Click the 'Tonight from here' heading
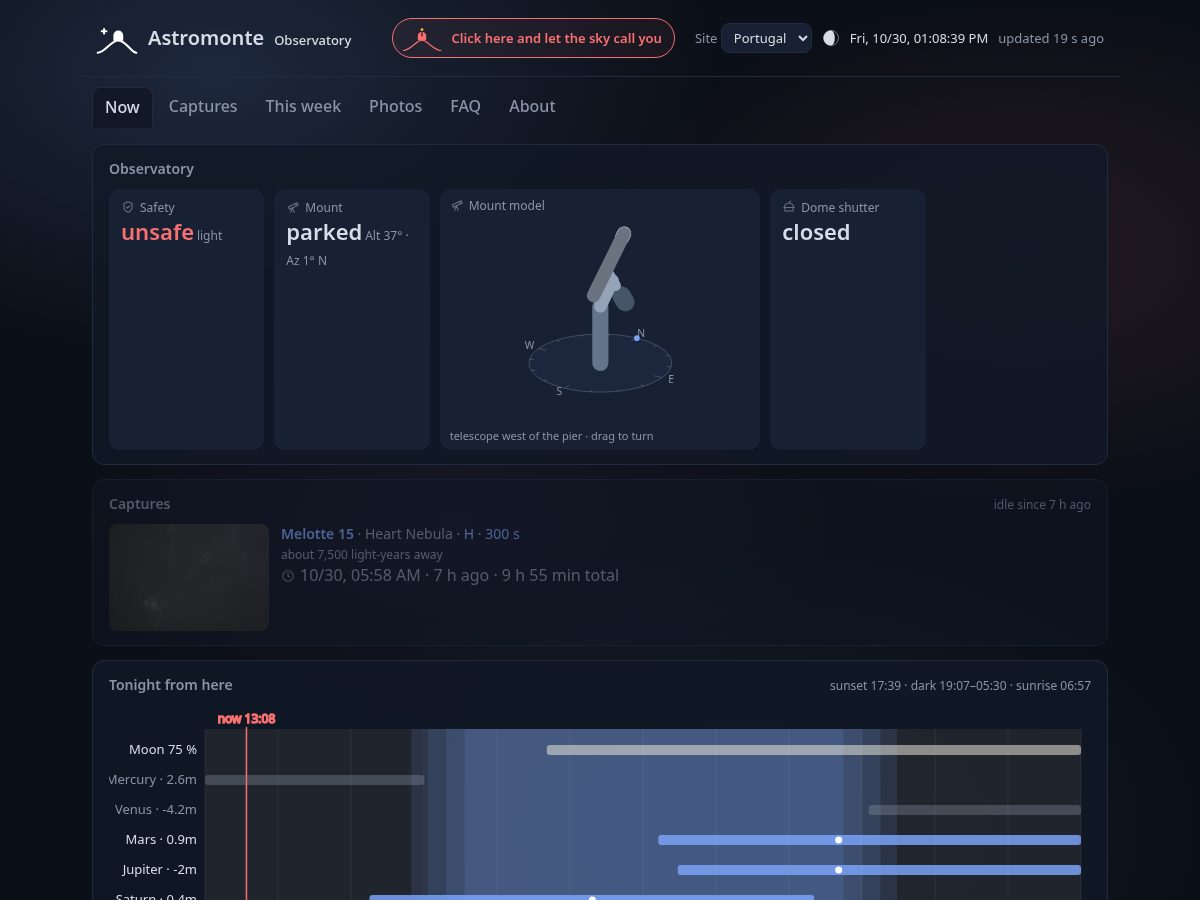 pos(171,685)
